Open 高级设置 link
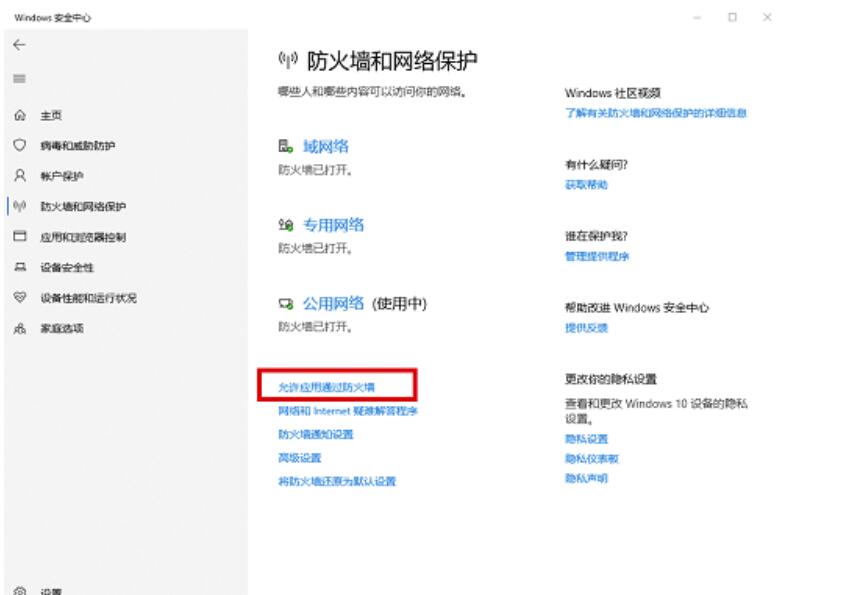This screenshot has width=841, height=595. (x=299, y=458)
